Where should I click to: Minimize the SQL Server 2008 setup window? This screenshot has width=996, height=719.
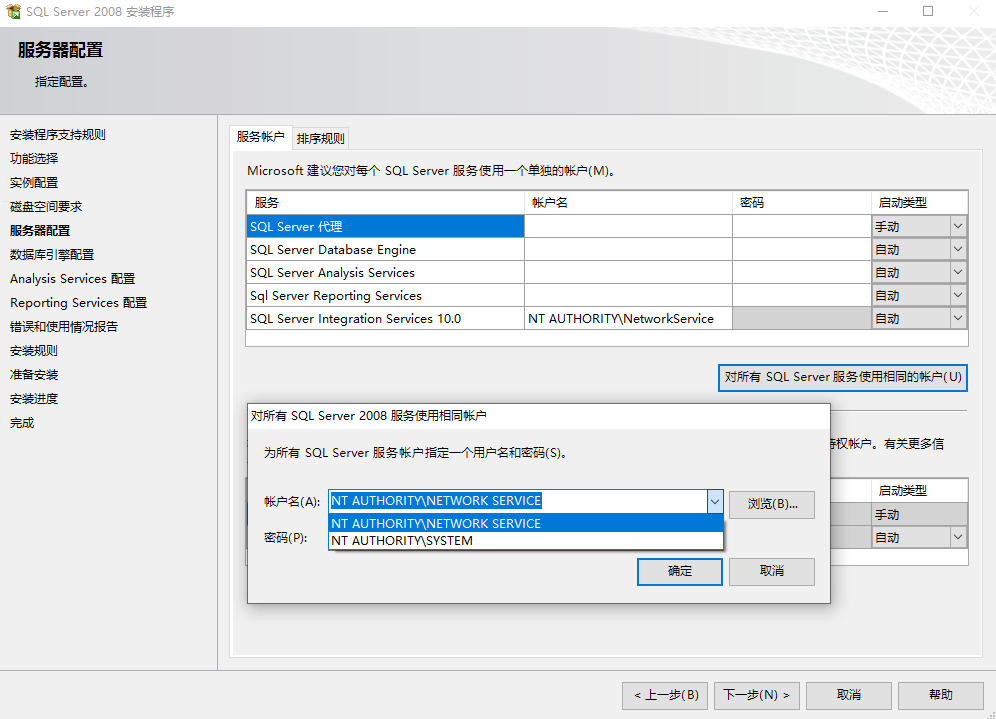[x=883, y=11]
